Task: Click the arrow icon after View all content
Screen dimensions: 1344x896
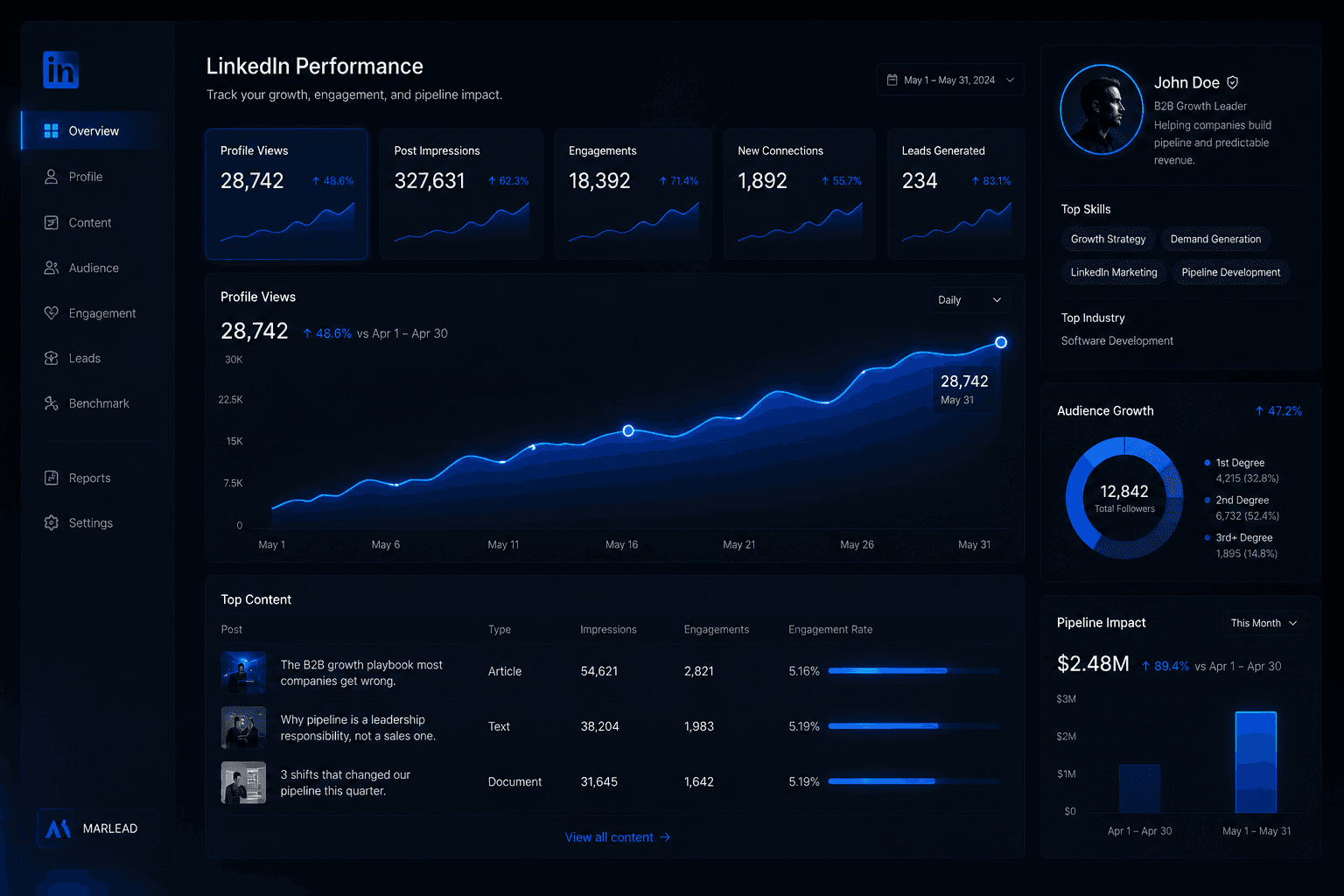Action: pos(665,837)
